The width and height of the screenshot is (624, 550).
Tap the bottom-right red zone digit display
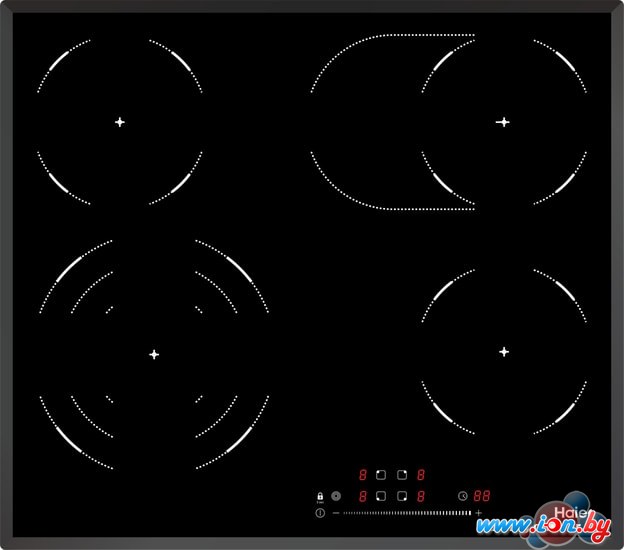pos(421,496)
